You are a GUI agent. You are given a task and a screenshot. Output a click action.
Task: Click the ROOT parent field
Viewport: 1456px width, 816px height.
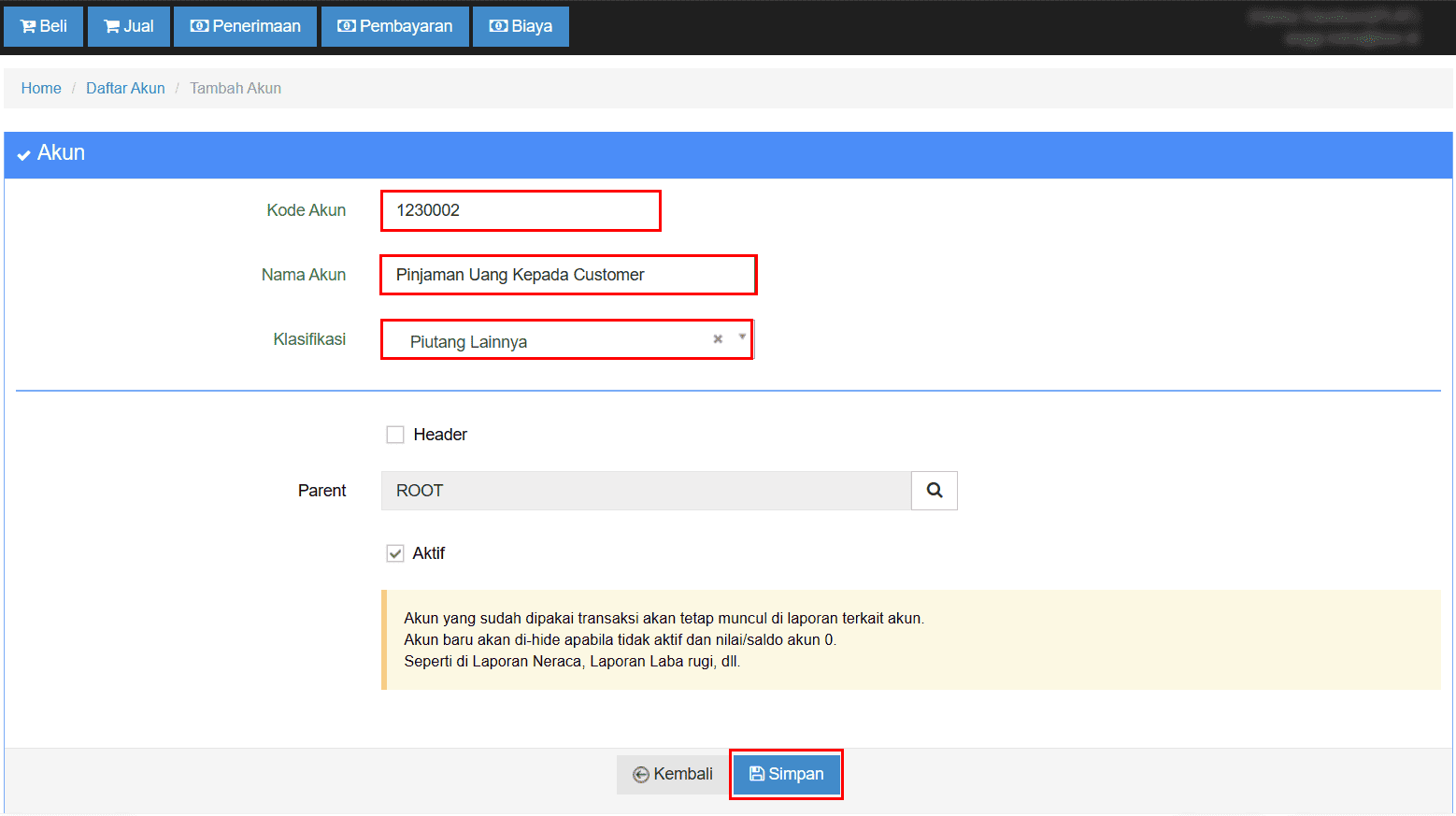646,491
